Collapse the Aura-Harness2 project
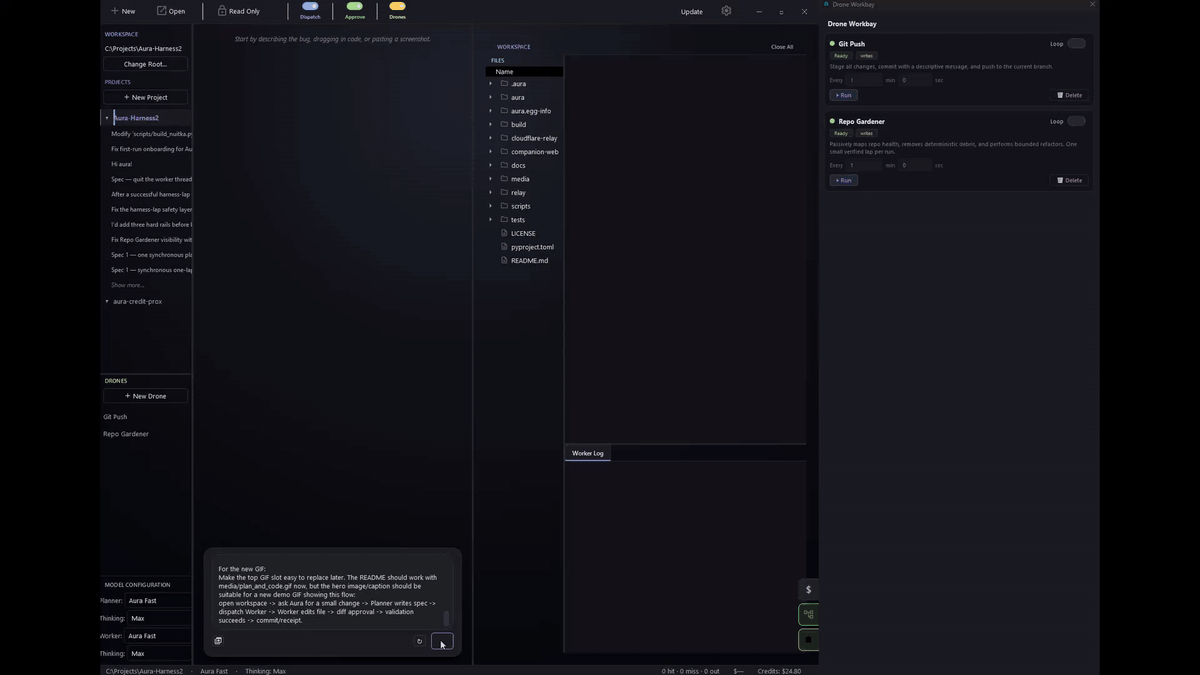 click(107, 118)
